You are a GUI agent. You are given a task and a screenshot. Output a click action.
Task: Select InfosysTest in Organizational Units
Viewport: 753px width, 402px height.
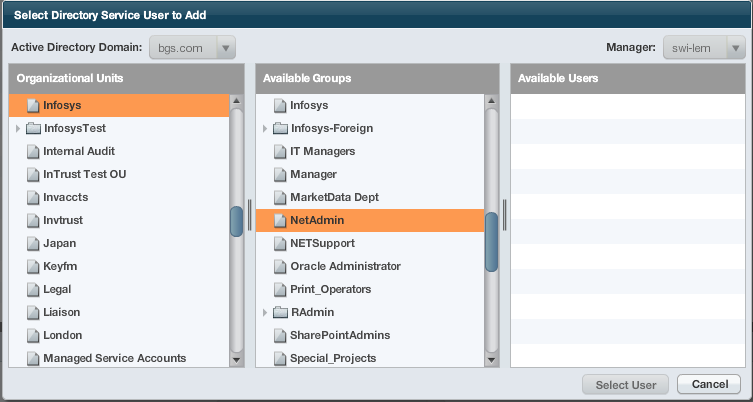click(x=119, y=129)
